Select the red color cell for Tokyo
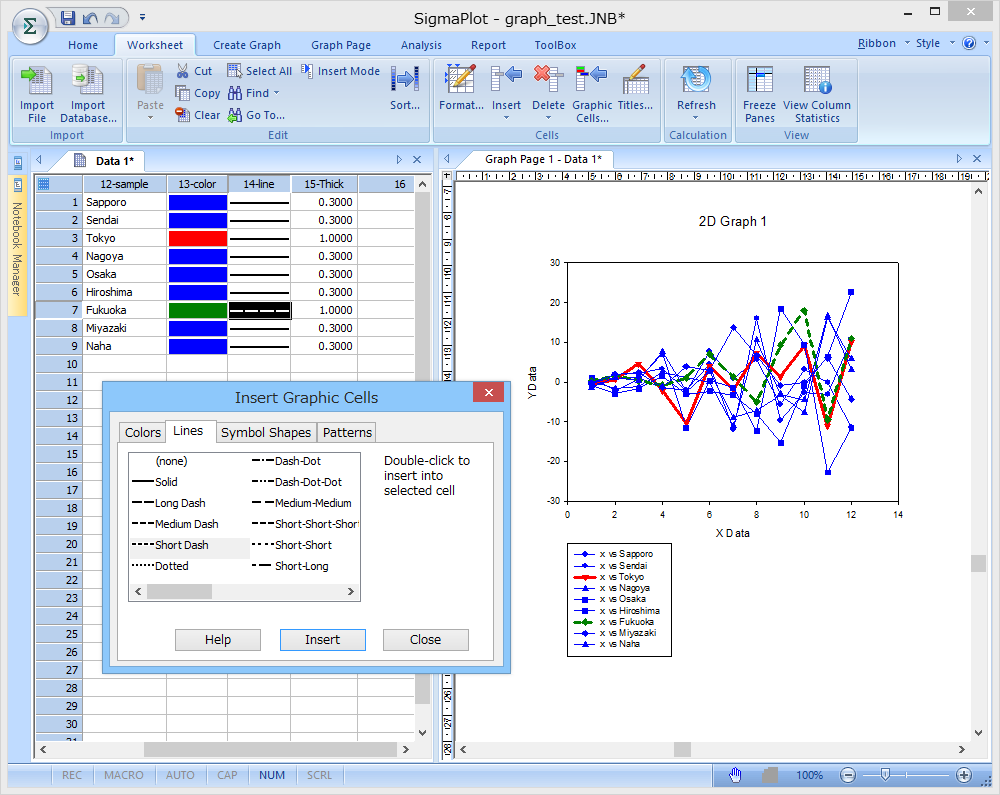 click(x=198, y=238)
